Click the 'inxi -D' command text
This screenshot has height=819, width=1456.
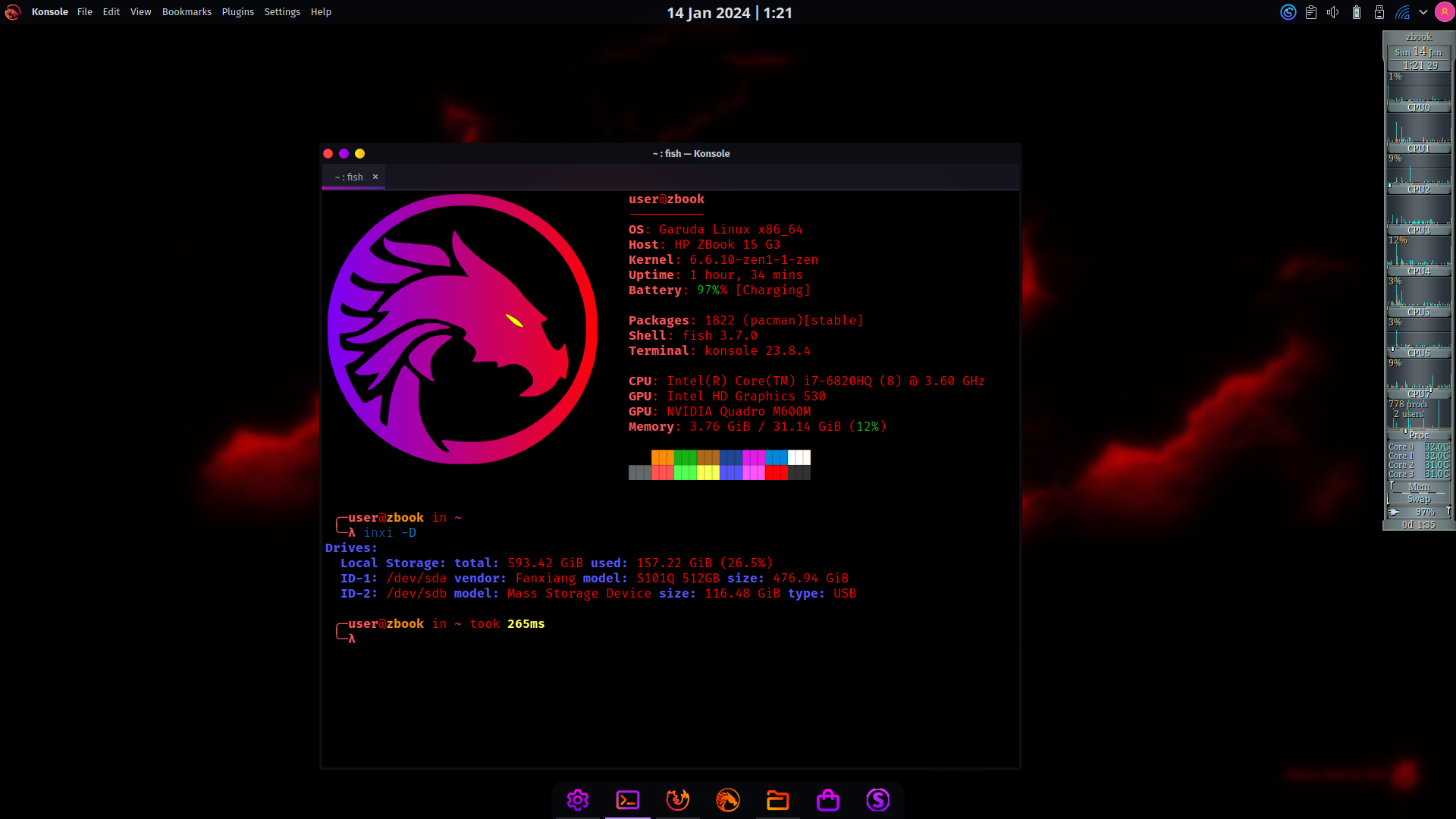(x=390, y=533)
